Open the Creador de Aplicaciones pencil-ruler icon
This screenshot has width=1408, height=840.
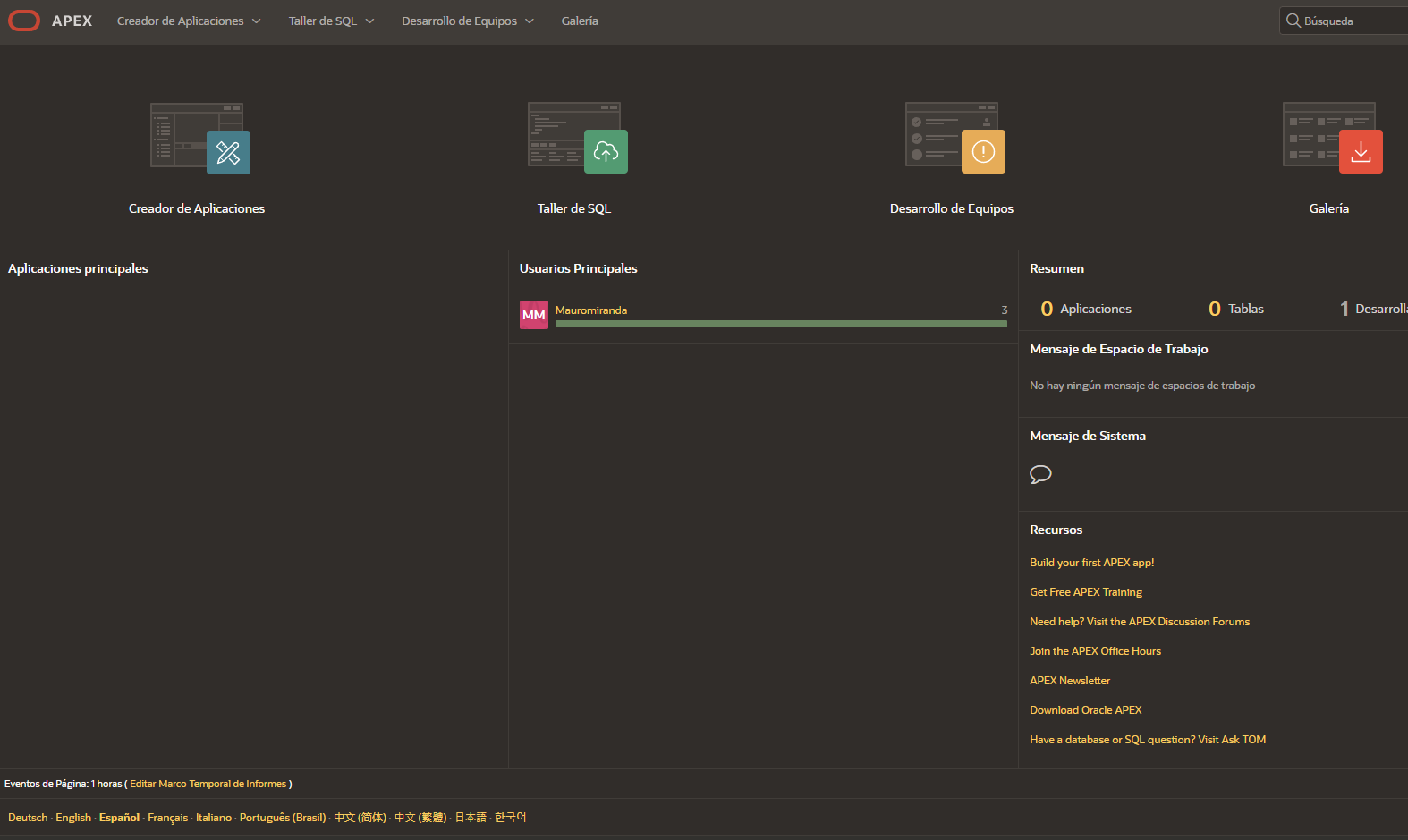pyautogui.click(x=228, y=152)
